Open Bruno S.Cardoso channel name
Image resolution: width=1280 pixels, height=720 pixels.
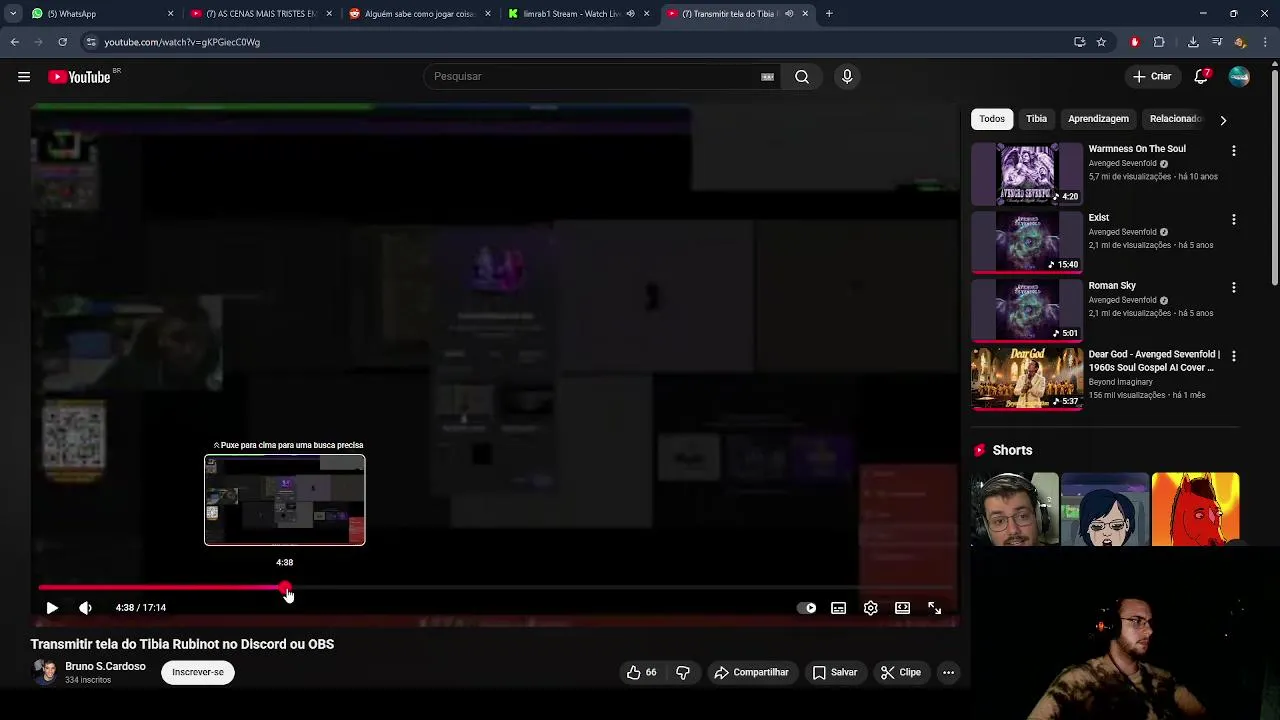click(x=105, y=667)
